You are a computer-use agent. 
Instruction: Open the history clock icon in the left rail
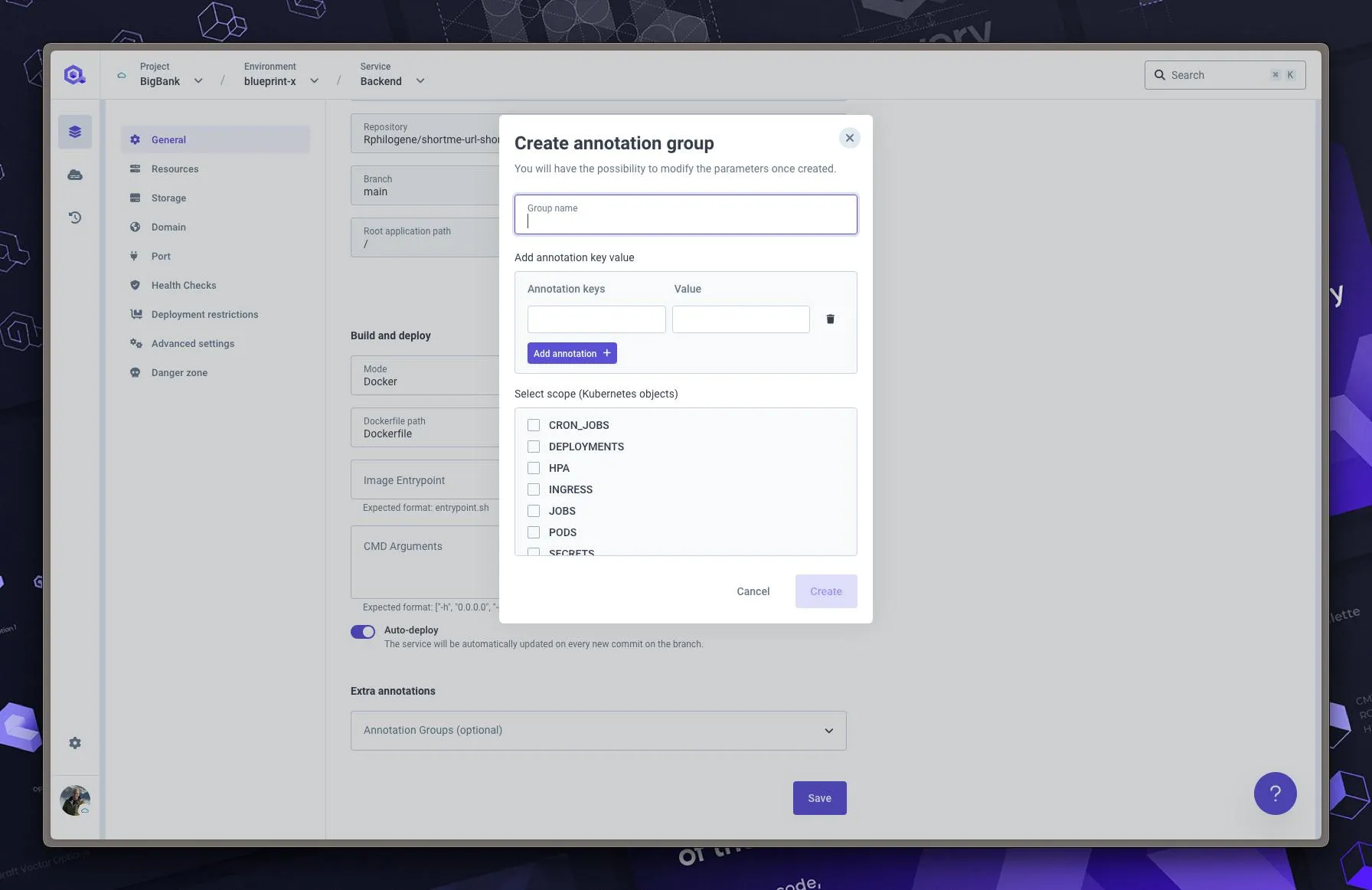[x=75, y=218]
